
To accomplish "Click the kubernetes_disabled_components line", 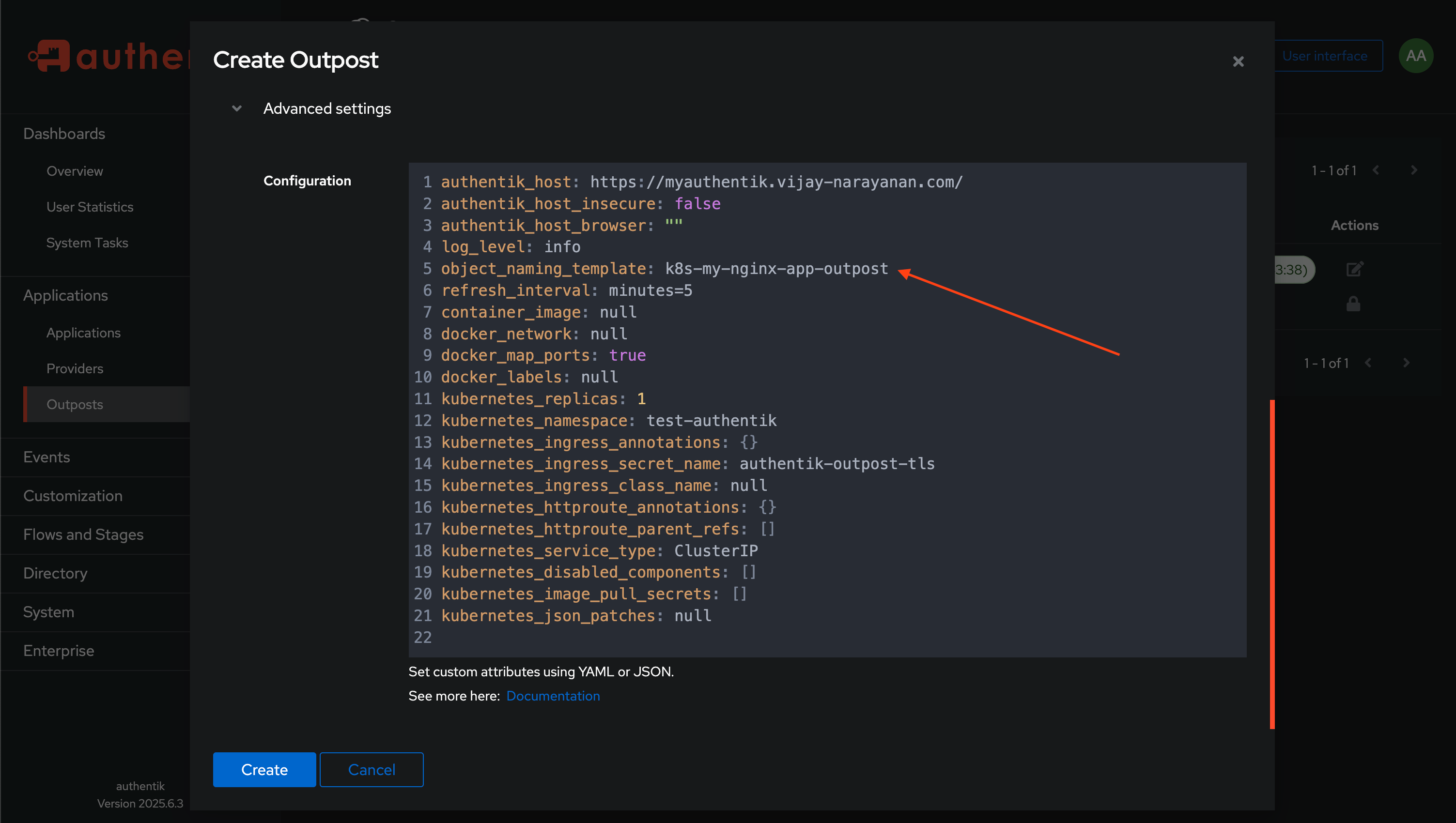I will pyautogui.click(x=598, y=572).
